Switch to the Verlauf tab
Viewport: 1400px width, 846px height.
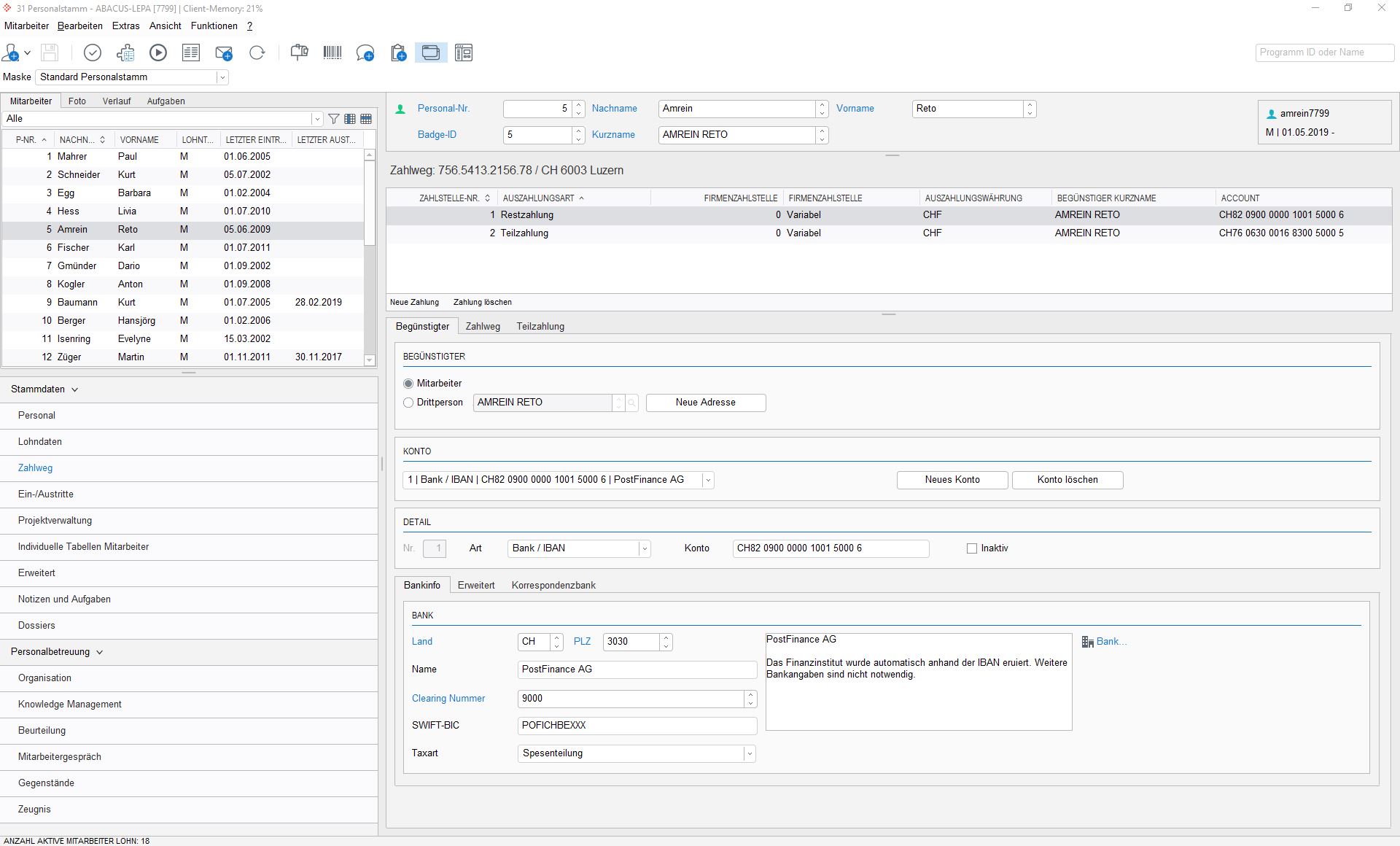(117, 101)
